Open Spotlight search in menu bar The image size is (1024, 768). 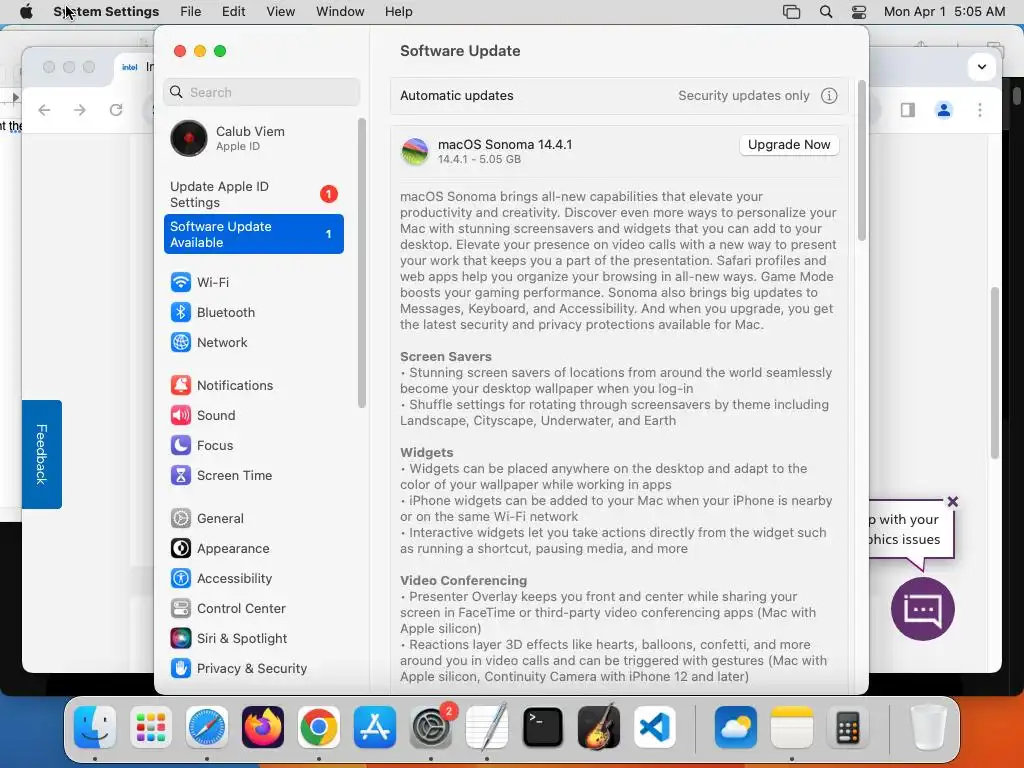click(826, 12)
